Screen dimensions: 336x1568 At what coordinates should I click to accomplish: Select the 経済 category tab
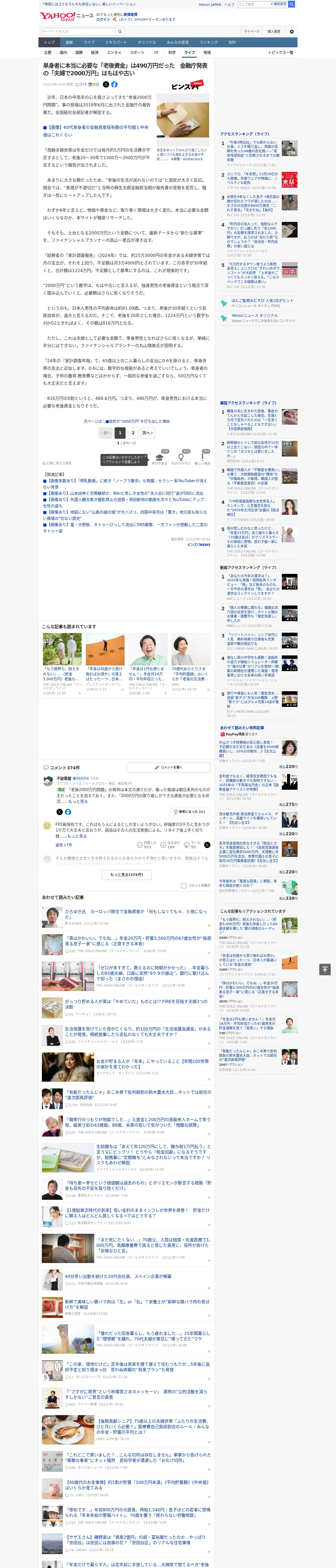click(x=94, y=52)
